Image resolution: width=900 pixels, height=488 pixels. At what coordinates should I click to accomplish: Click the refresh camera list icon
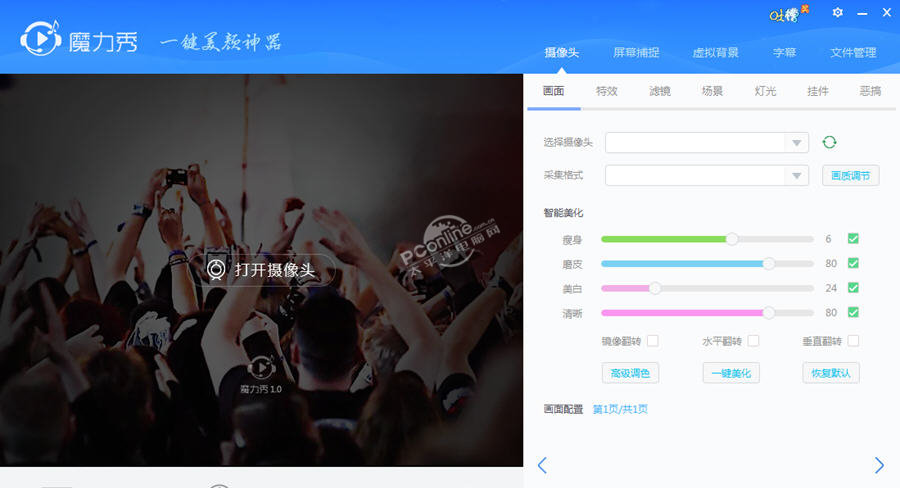click(x=829, y=142)
